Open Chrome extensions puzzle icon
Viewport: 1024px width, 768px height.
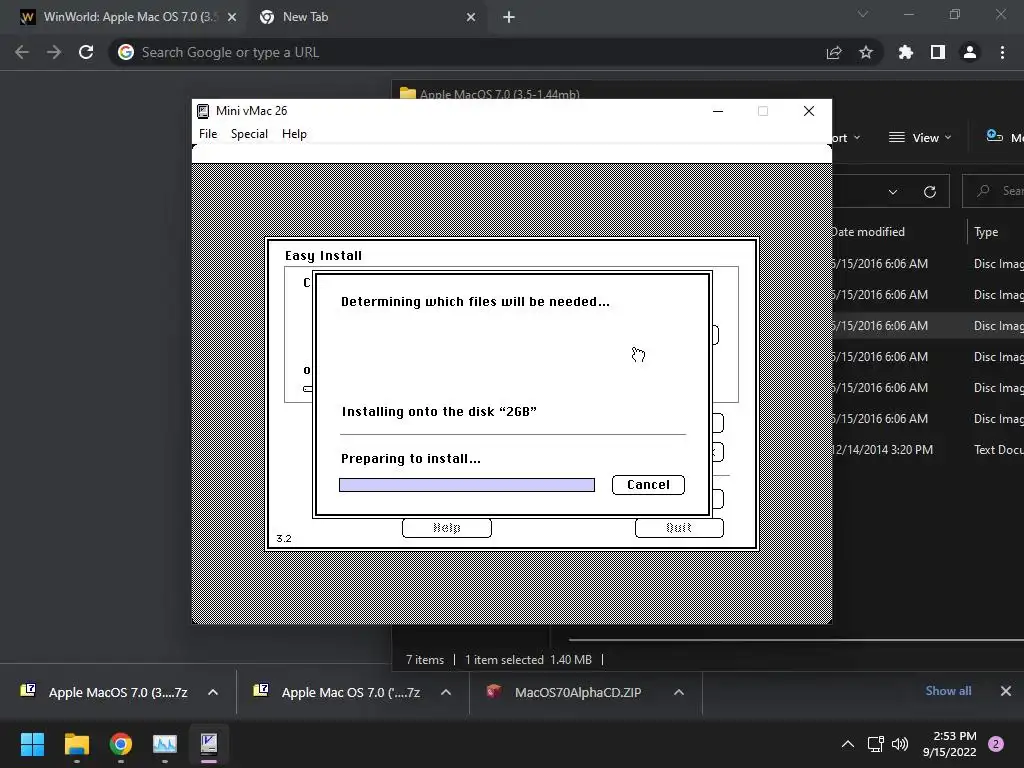(906, 52)
